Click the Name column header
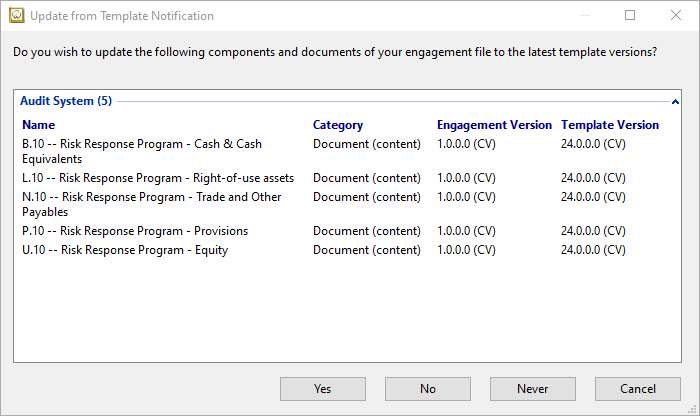 (38, 125)
